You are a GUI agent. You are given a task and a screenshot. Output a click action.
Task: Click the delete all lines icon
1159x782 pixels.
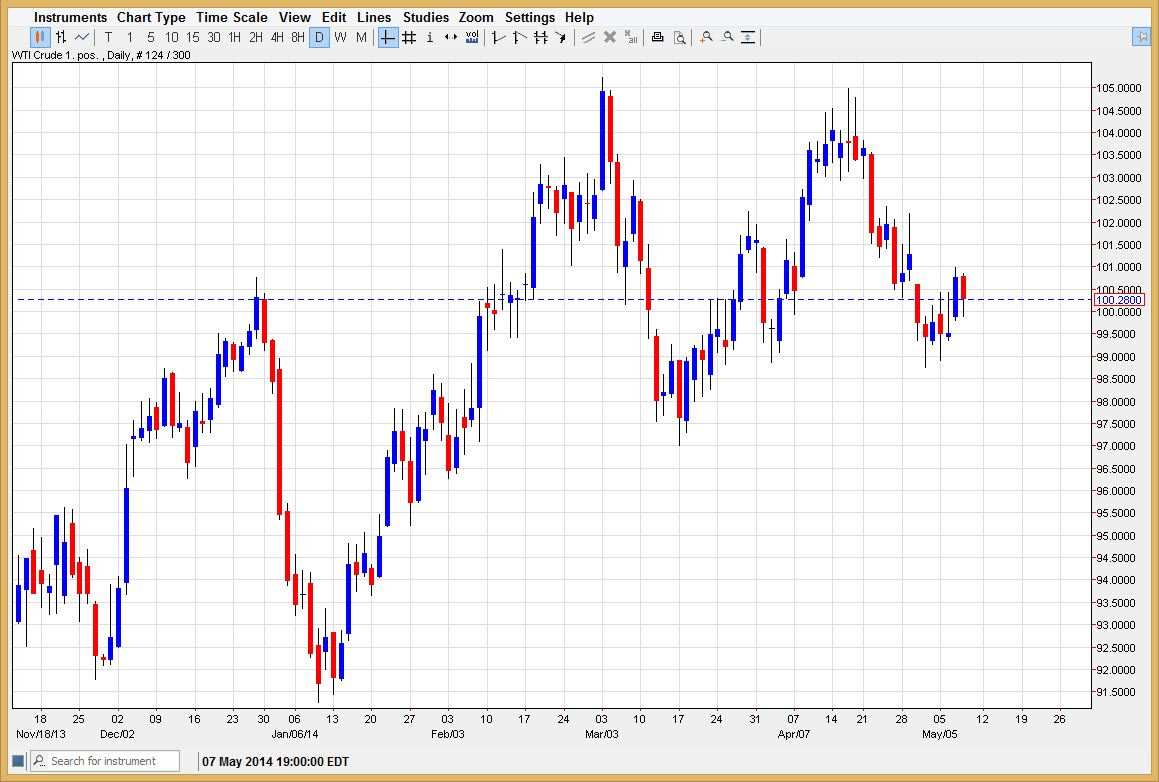(630, 37)
